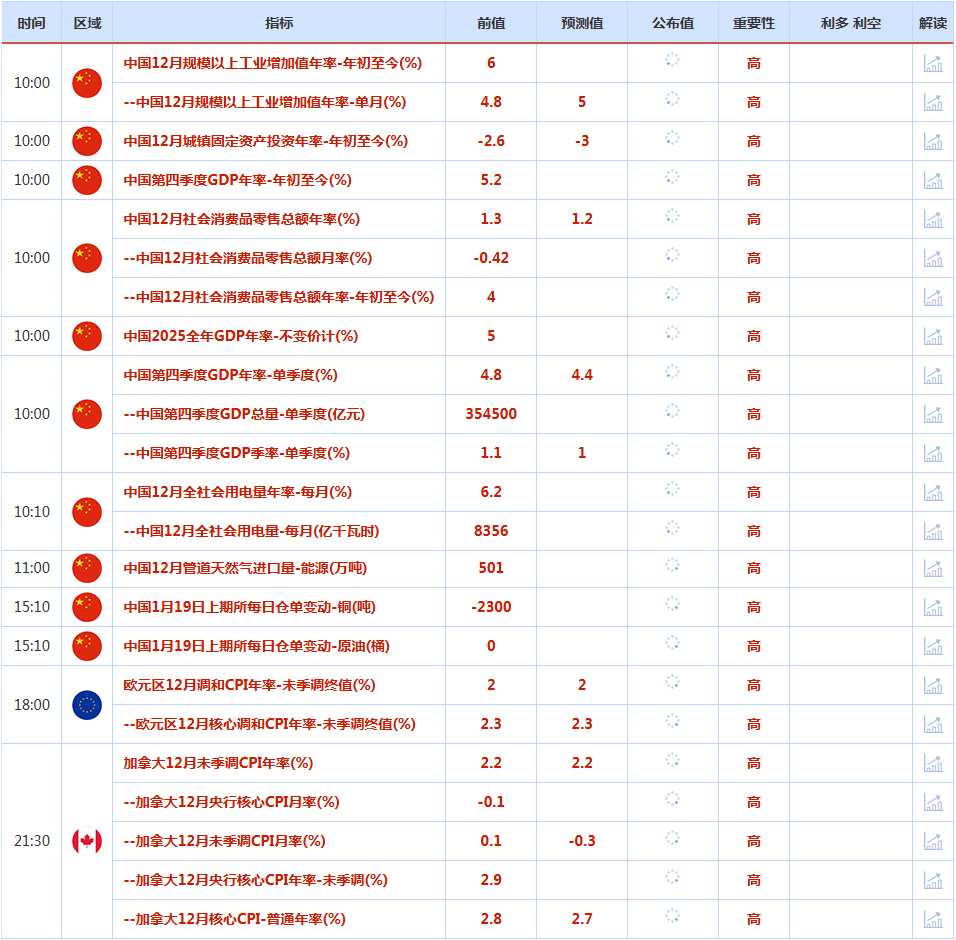
Task: Open --加拿大12月央行核心CPI月率(%) link
Action: 232,802
